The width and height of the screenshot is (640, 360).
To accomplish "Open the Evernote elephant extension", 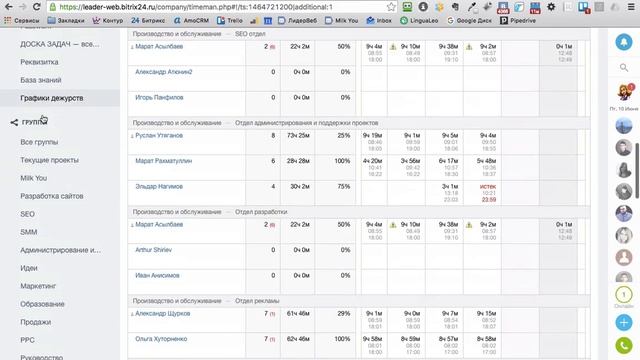I will coord(455,7).
